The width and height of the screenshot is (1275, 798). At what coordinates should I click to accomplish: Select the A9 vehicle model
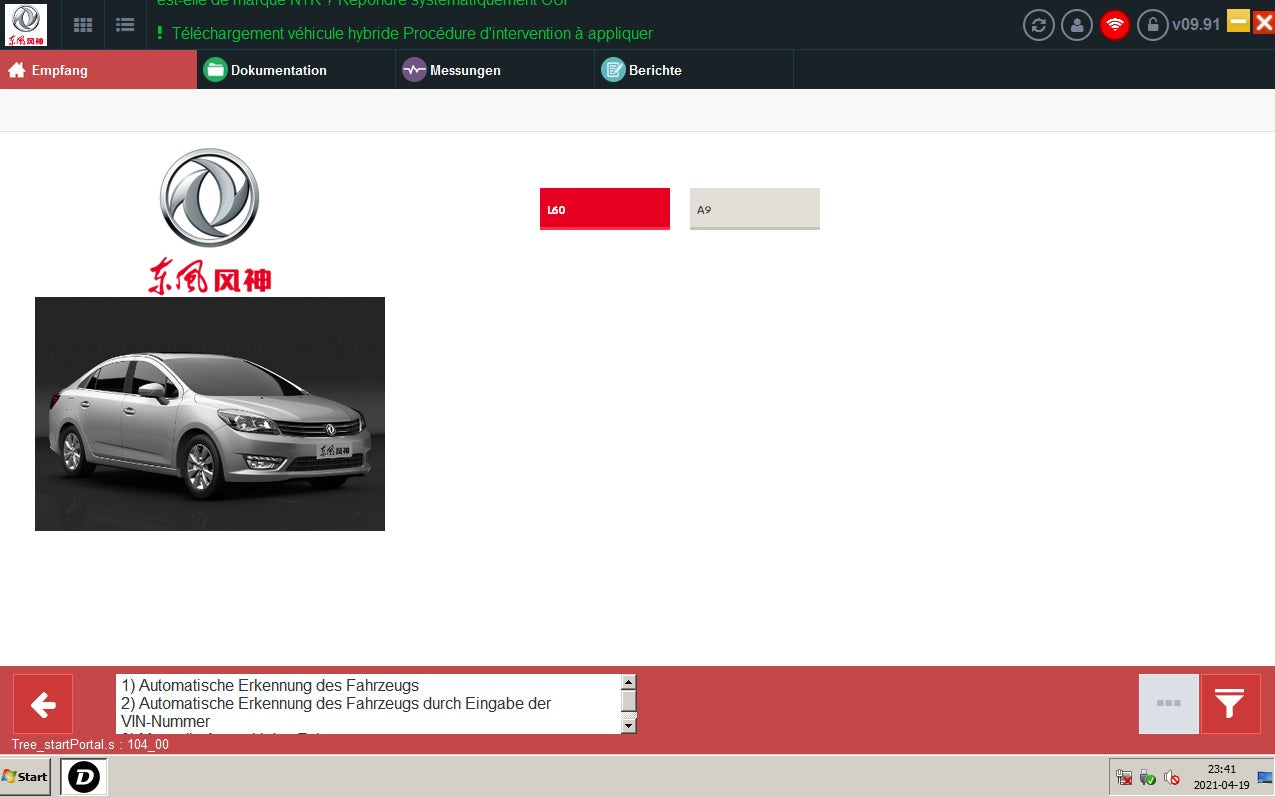tap(754, 209)
